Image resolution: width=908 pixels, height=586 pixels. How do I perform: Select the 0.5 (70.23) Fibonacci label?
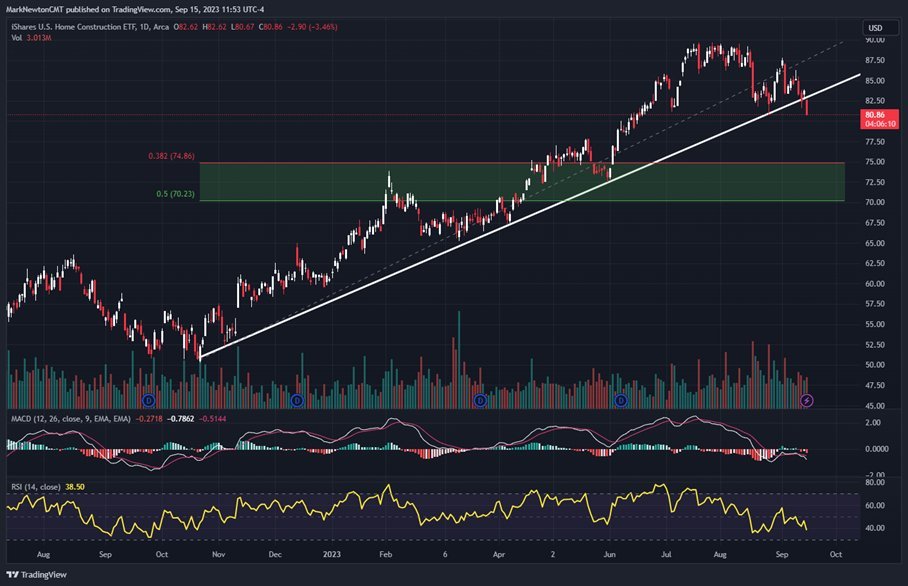[175, 193]
